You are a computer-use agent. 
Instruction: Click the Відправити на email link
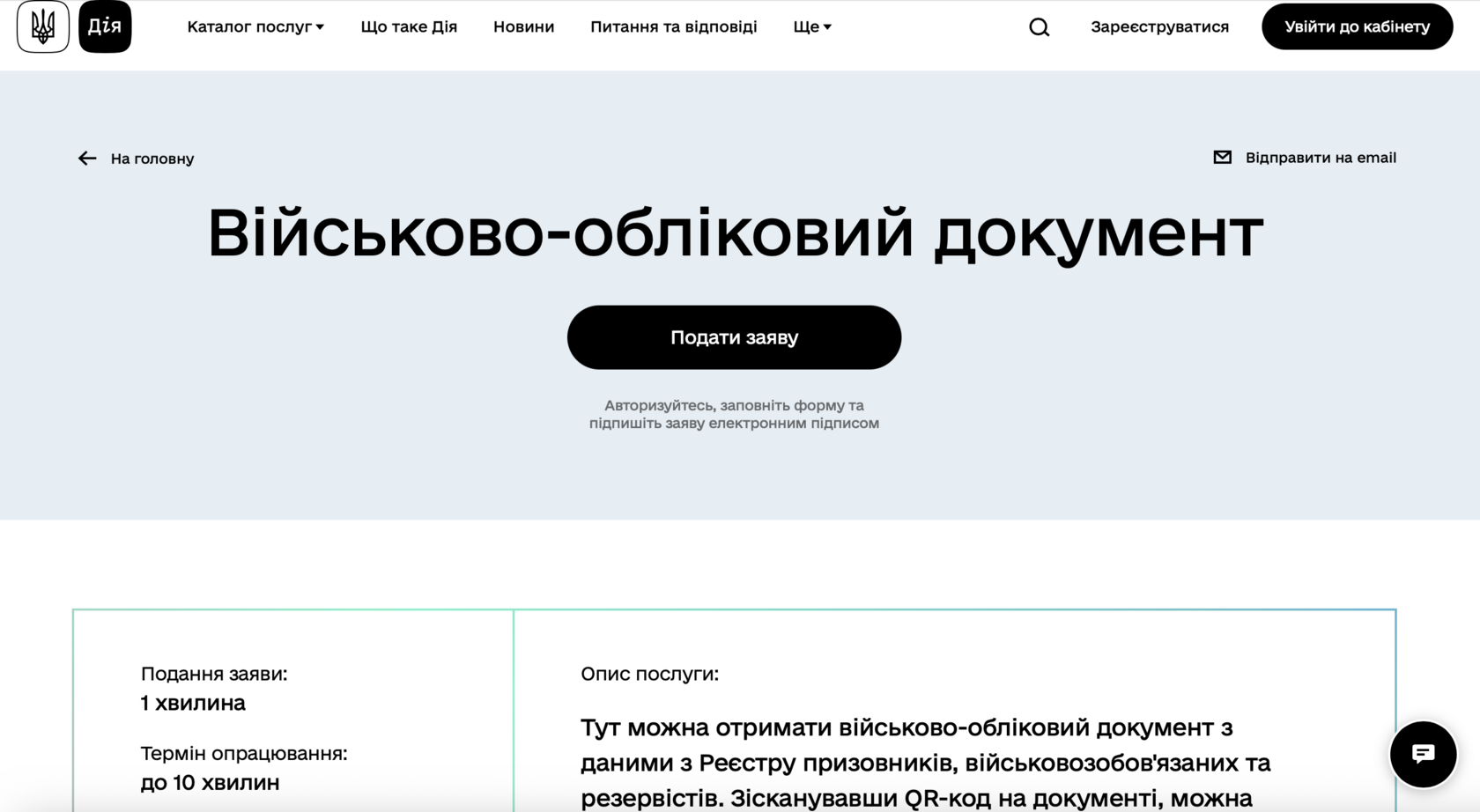[x=1321, y=158]
